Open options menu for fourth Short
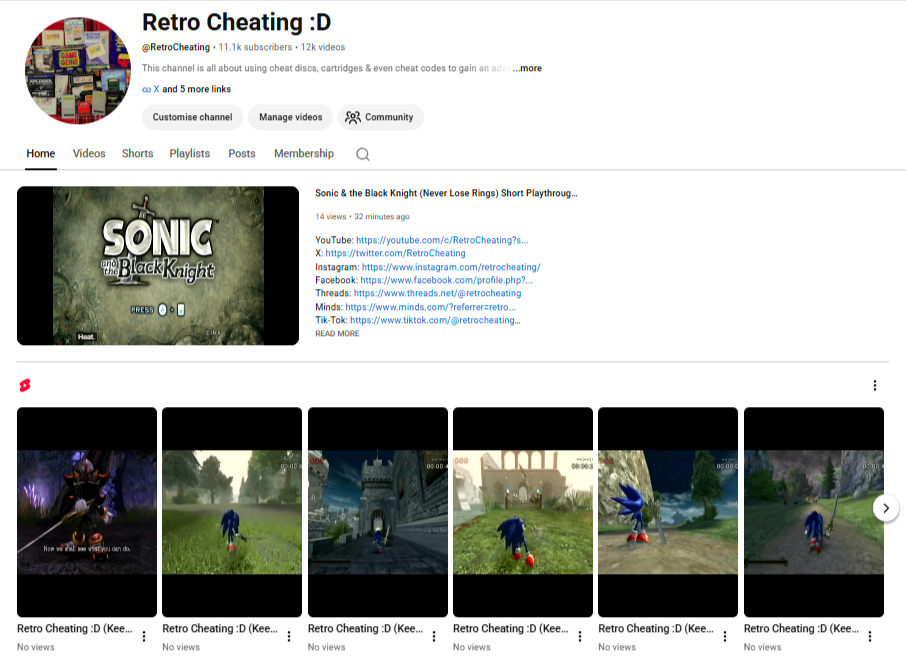This screenshot has height=665, width=906. (580, 637)
